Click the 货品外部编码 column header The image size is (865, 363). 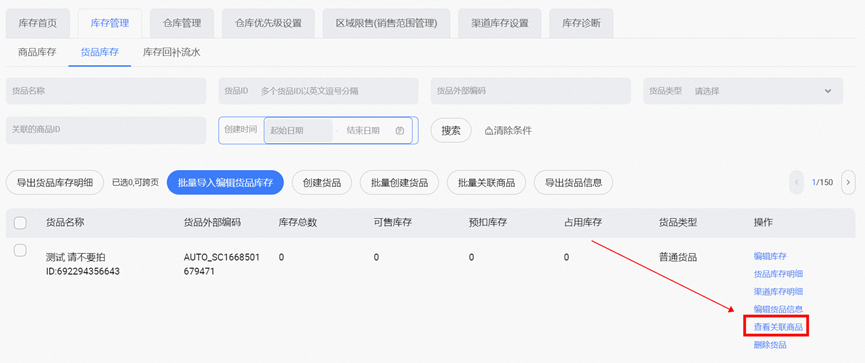click(212, 222)
